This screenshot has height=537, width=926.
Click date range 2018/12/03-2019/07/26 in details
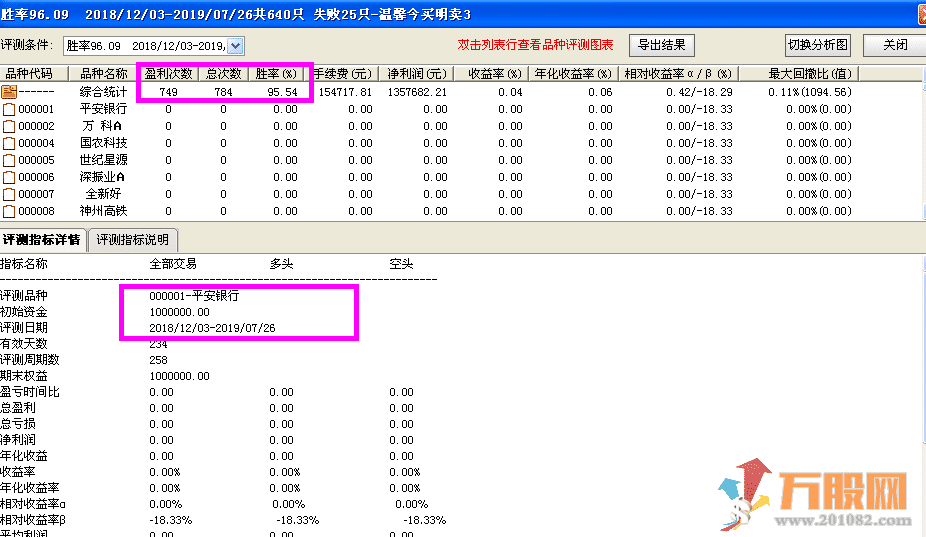212,328
